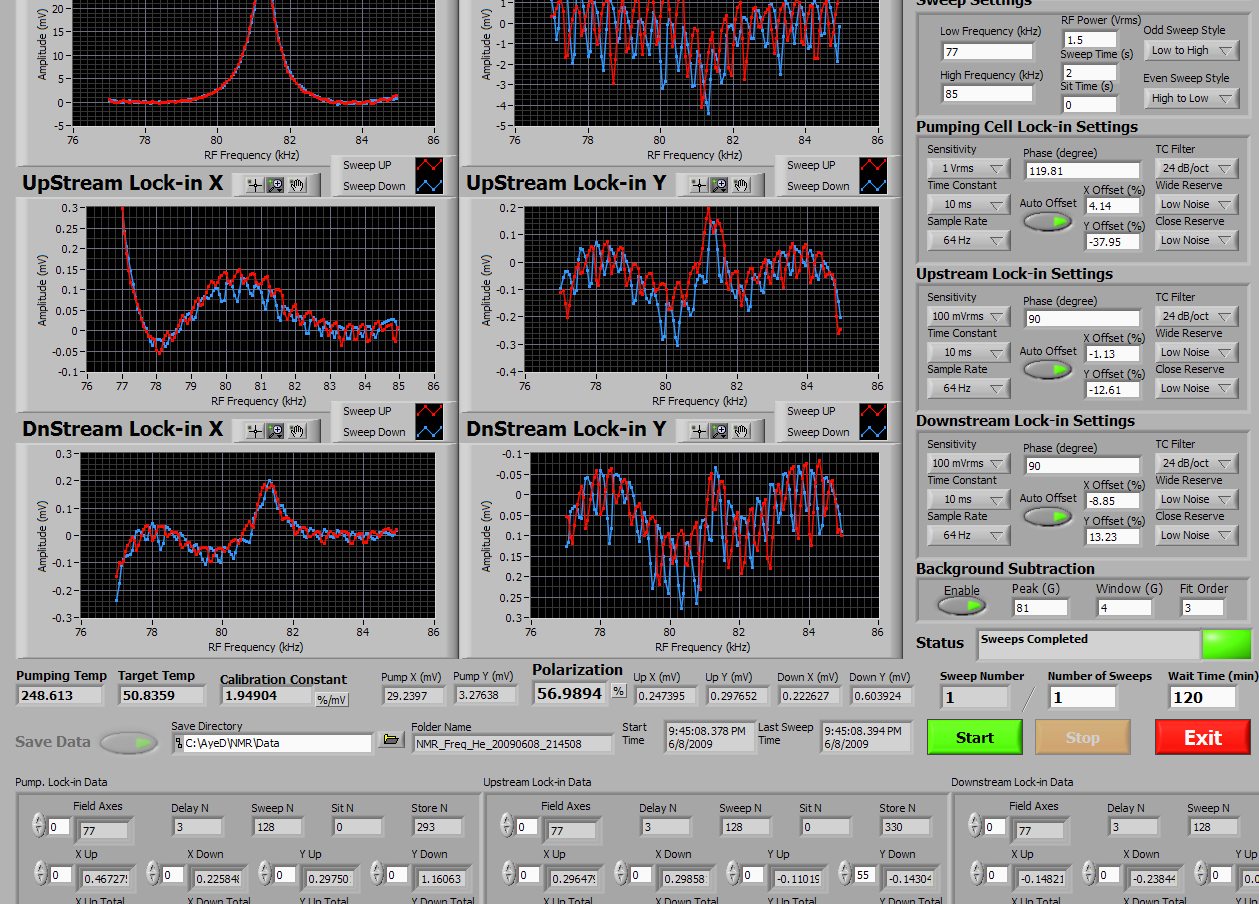
Task: Open the Pumping Cell Wide Reserve dropdown
Action: pos(1197,204)
